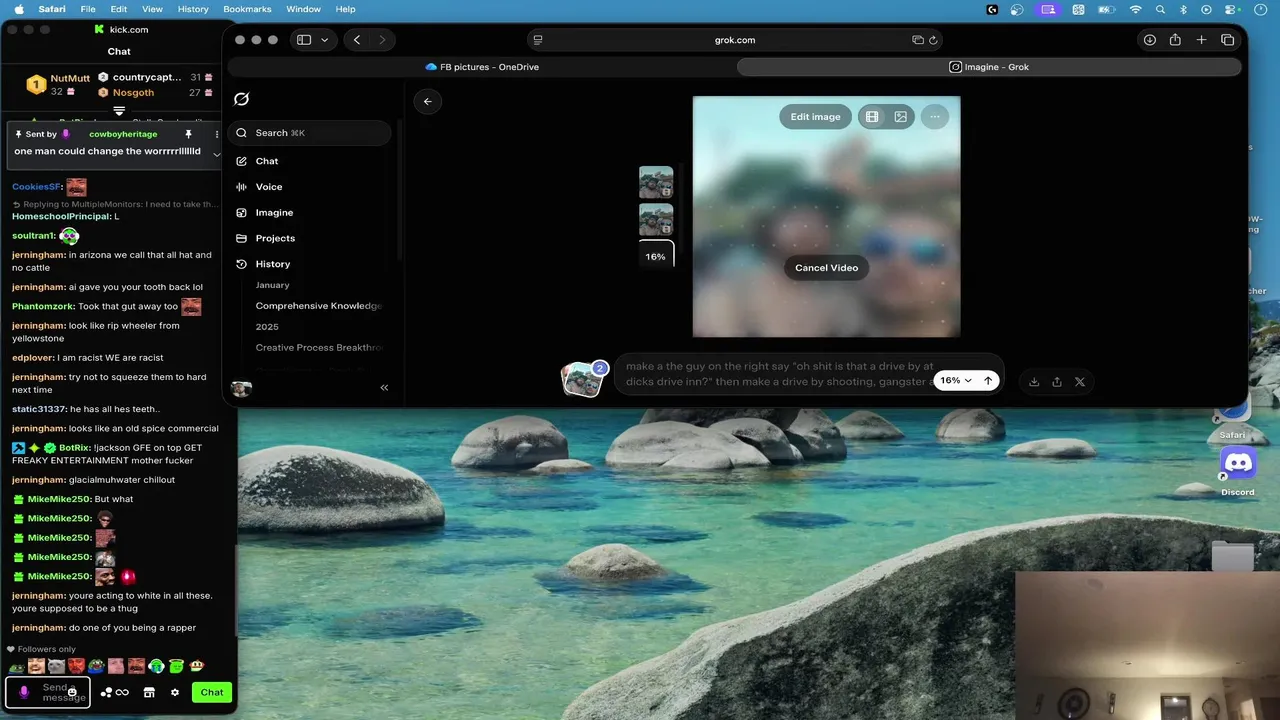Open the Edit menu

click(119, 9)
